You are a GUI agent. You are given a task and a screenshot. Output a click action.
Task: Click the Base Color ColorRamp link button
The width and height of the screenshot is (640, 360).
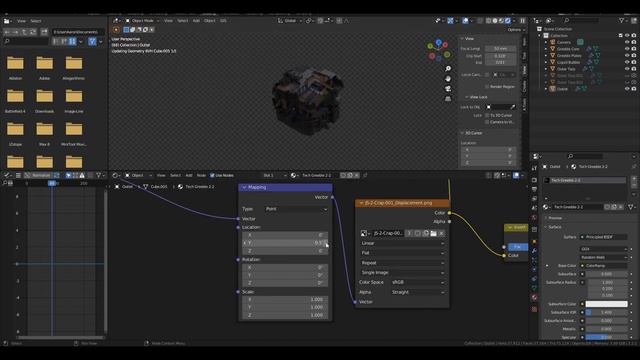[x=604, y=266]
